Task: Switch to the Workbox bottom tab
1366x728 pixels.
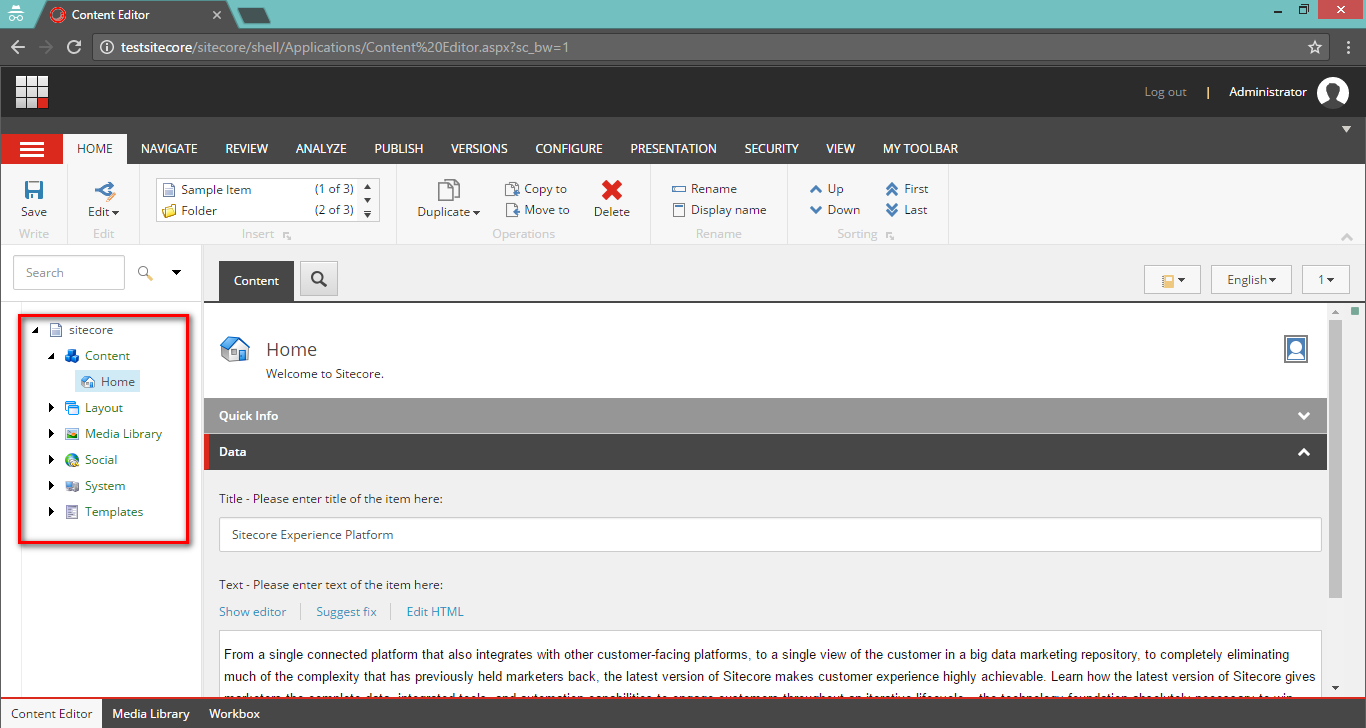Action: [x=234, y=714]
